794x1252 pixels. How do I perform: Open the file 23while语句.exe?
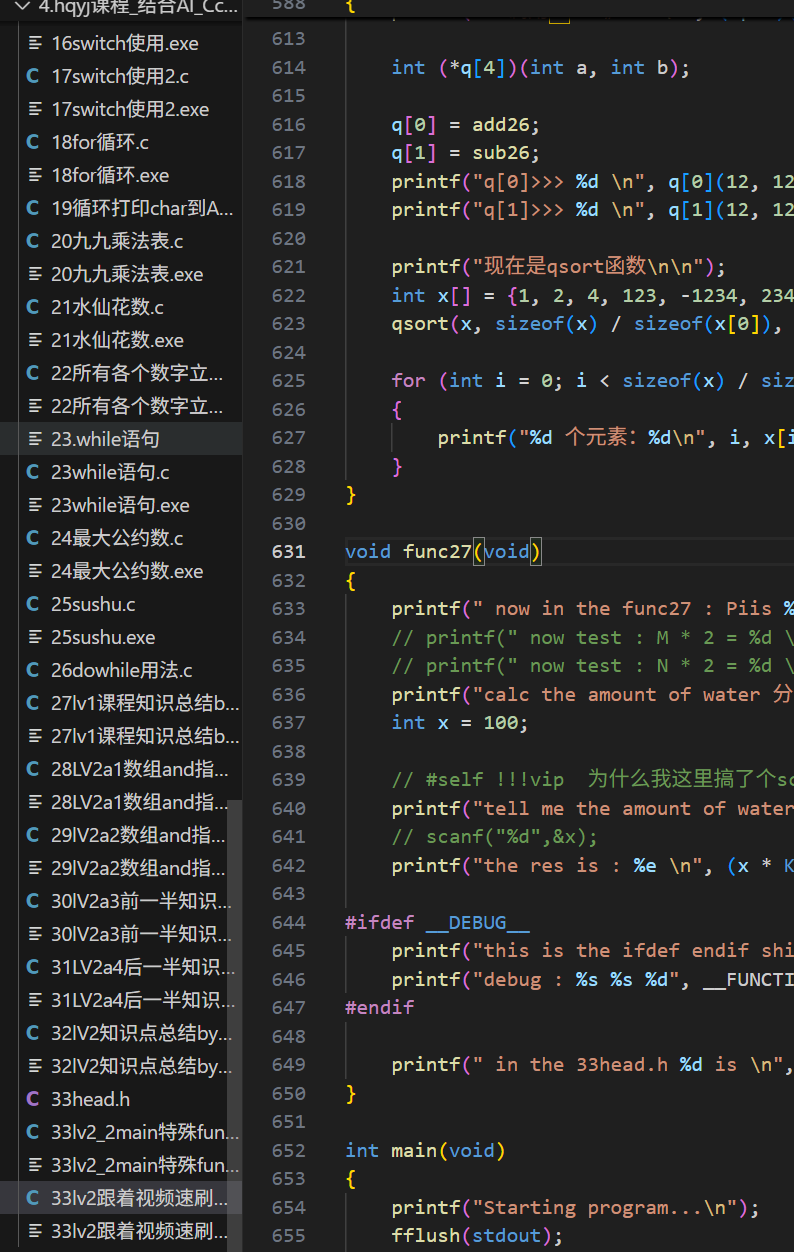pos(121,505)
